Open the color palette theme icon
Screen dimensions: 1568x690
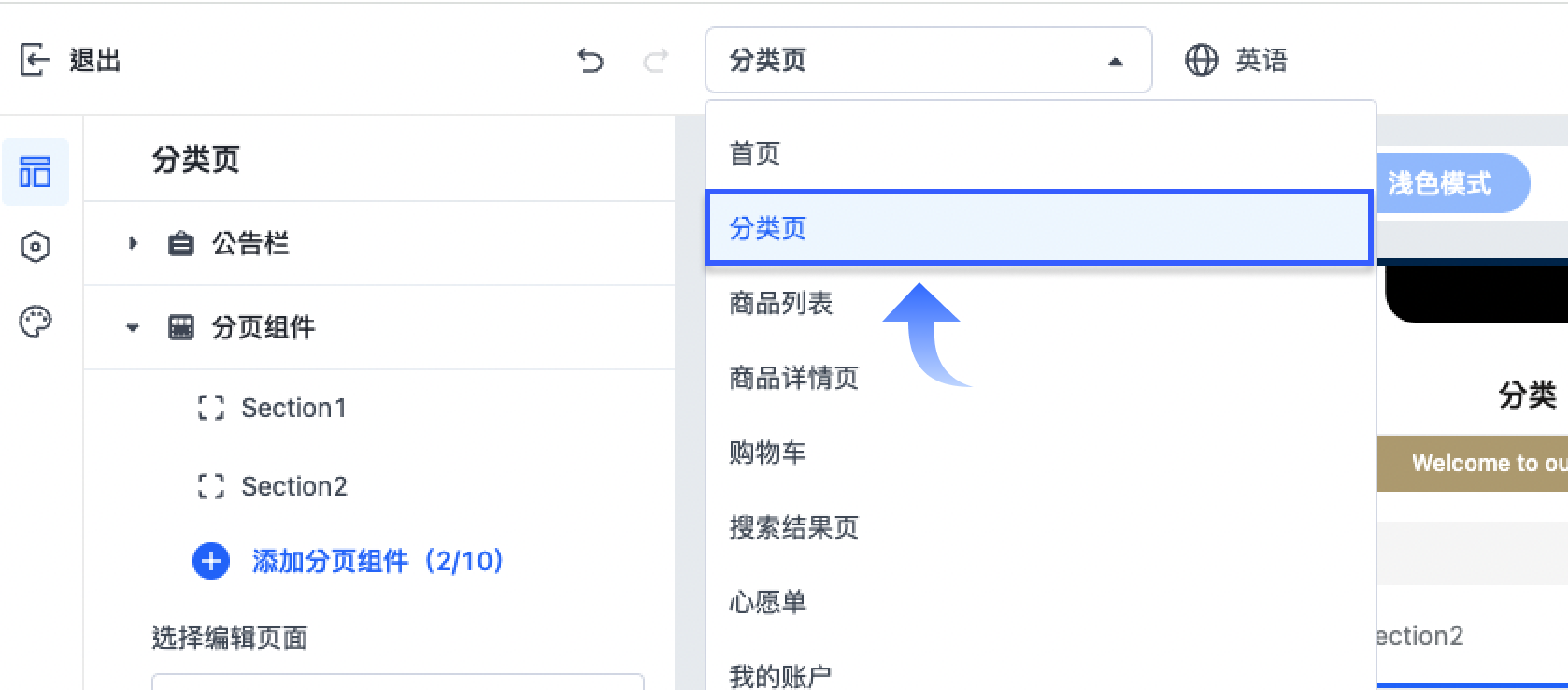(x=36, y=322)
